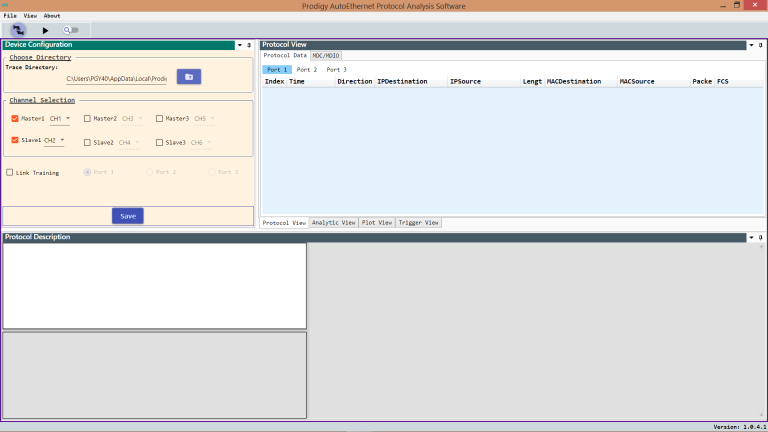Open Device Configuration panel options arrow
This screenshot has width=768, height=432.
(x=240, y=45)
